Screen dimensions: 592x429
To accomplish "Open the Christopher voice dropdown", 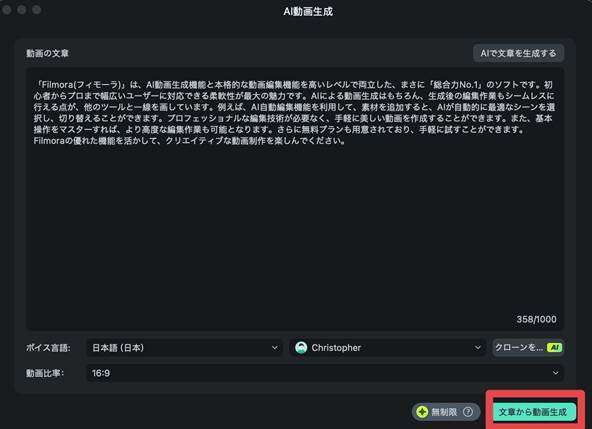I will pyautogui.click(x=388, y=348).
